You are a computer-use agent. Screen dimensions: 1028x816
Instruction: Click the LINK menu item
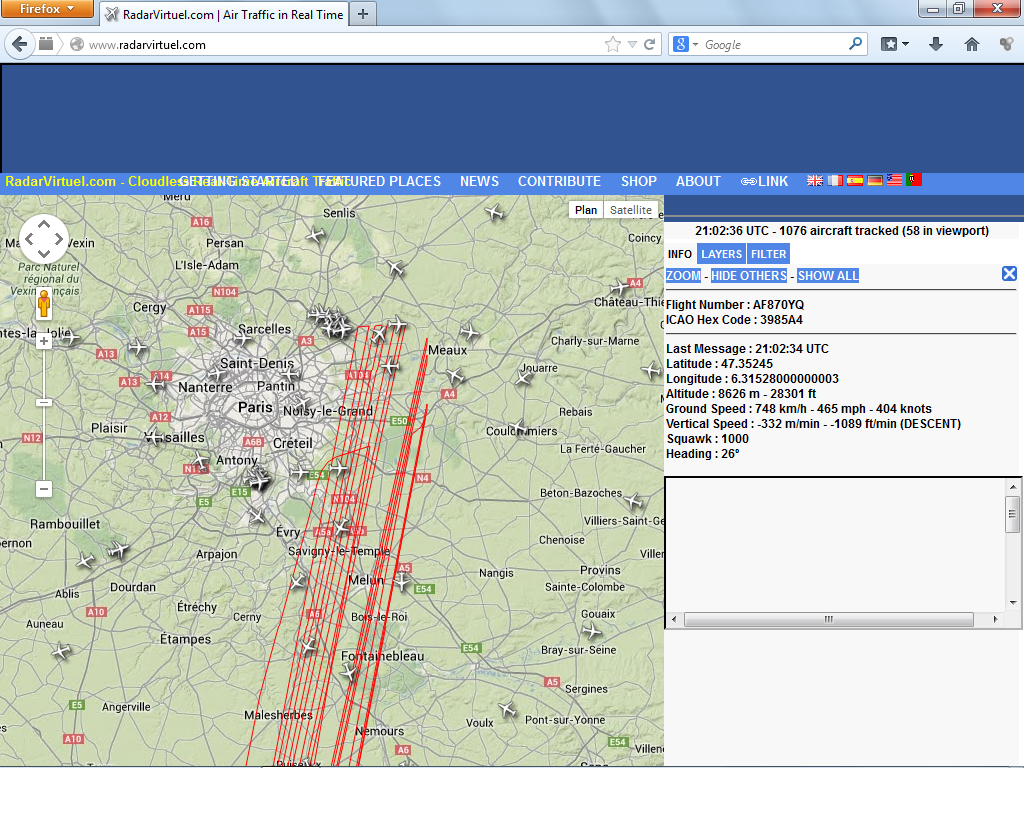tap(764, 182)
